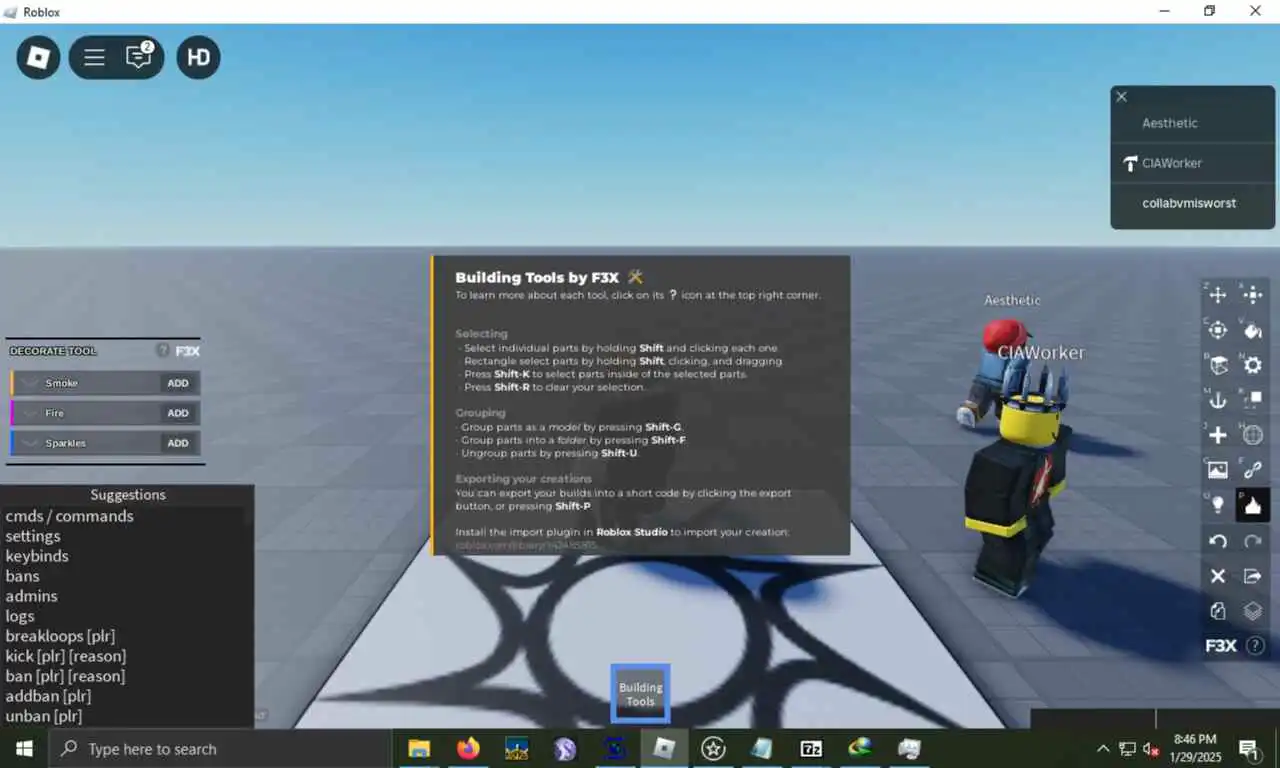
Task: Open Firefox from taskbar
Action: pyautogui.click(x=468, y=748)
